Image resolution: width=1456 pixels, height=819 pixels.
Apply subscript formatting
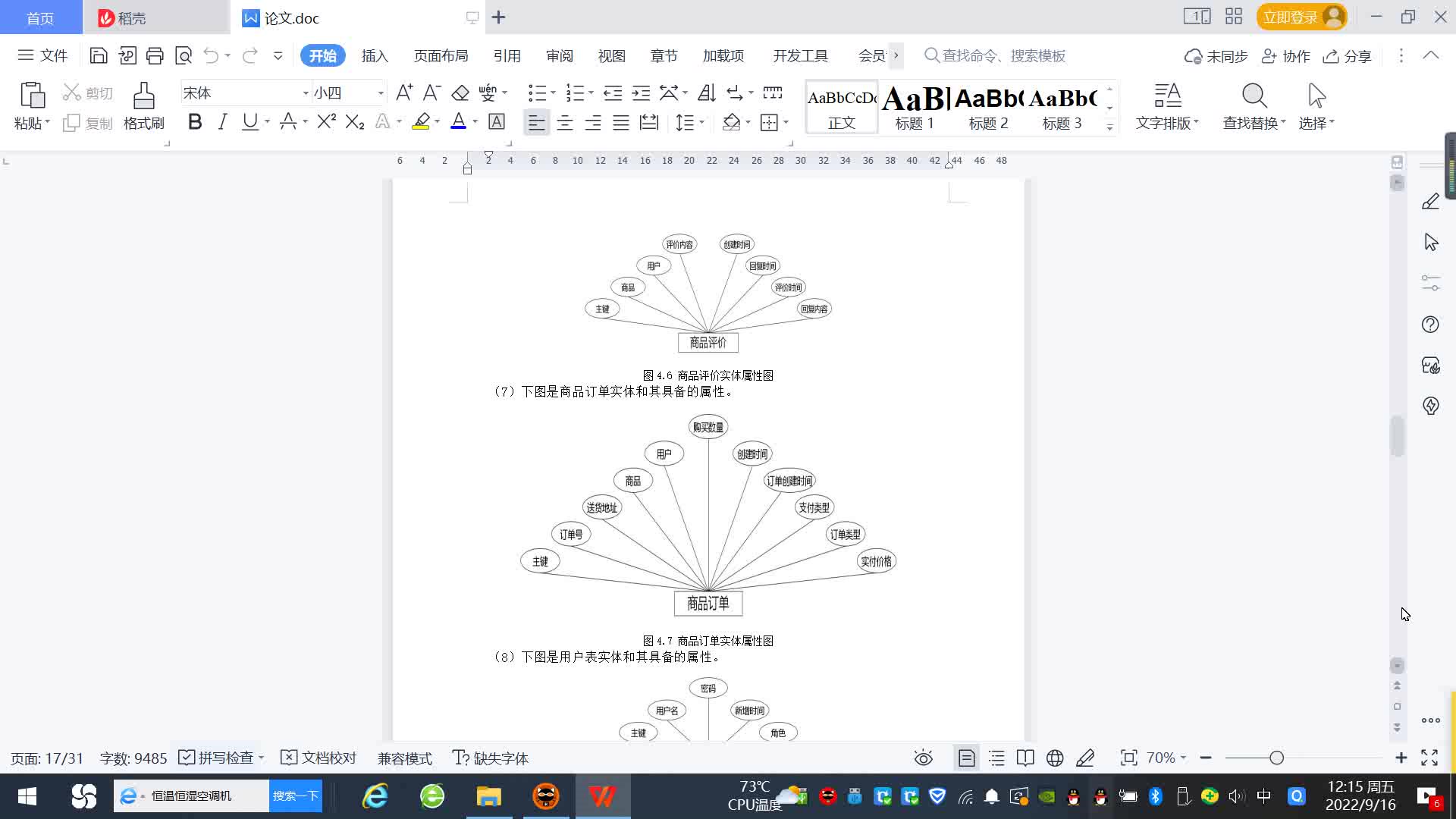(355, 121)
